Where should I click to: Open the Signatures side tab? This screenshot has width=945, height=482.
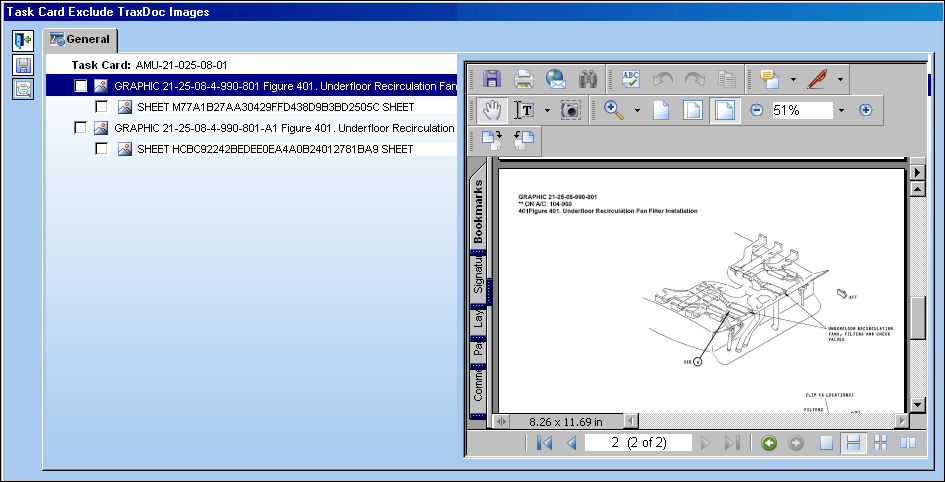pos(478,277)
